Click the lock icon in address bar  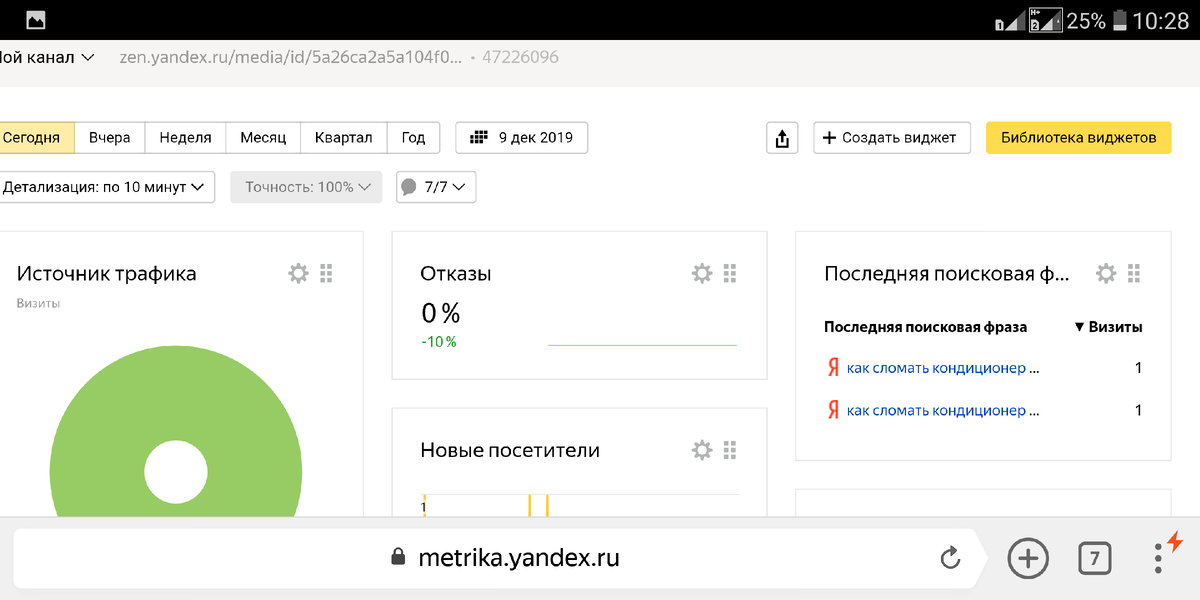tap(398, 557)
